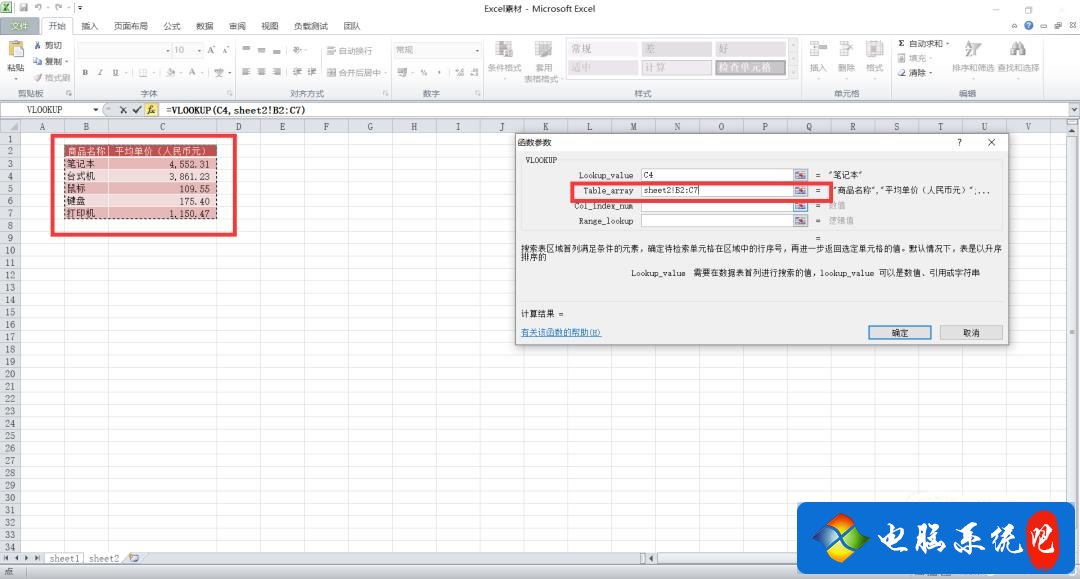Expand the cell styles gallery arrow
Image resolution: width=1080 pixels, height=579 pixels.
tap(793, 72)
